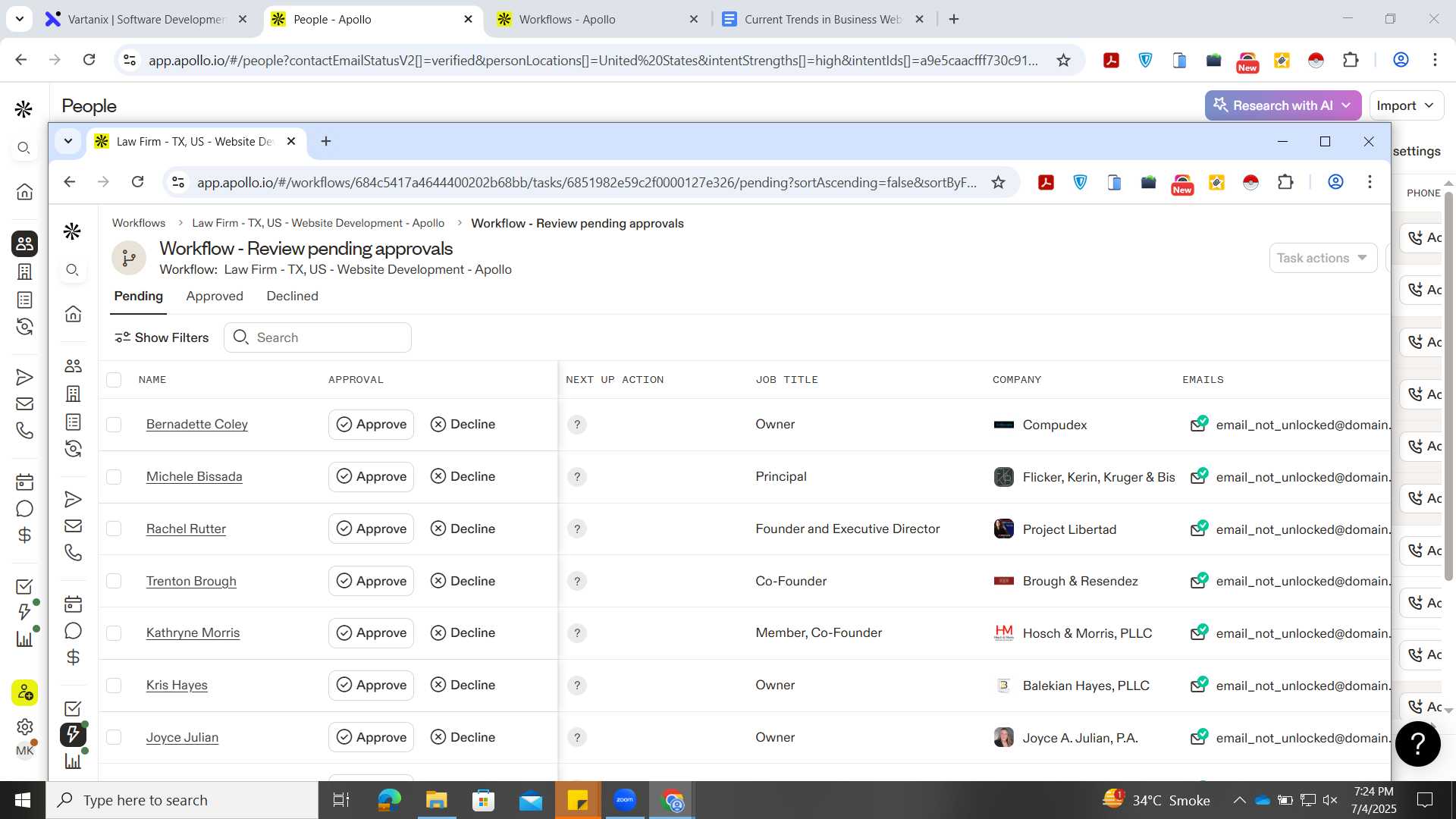Open Extensions puzzle icon in workflow window
Image resolution: width=1456 pixels, height=819 pixels.
coord(1285,182)
